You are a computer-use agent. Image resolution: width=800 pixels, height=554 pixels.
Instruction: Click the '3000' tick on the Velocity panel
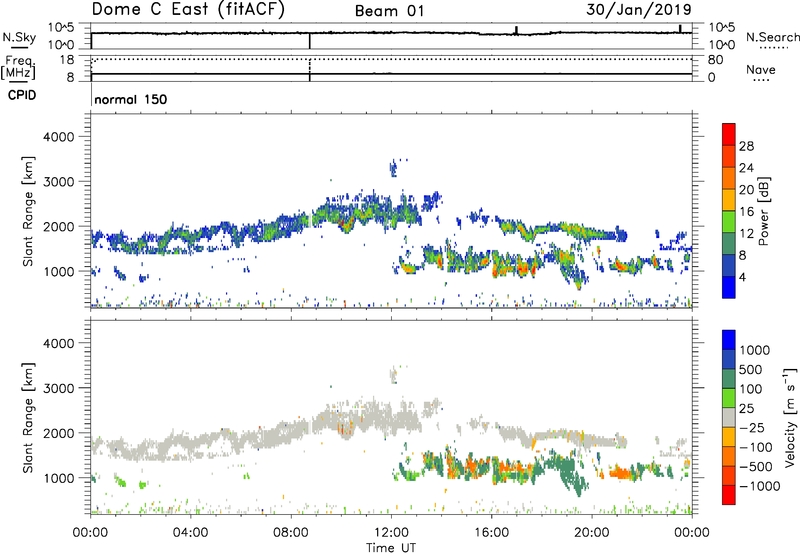59,388
